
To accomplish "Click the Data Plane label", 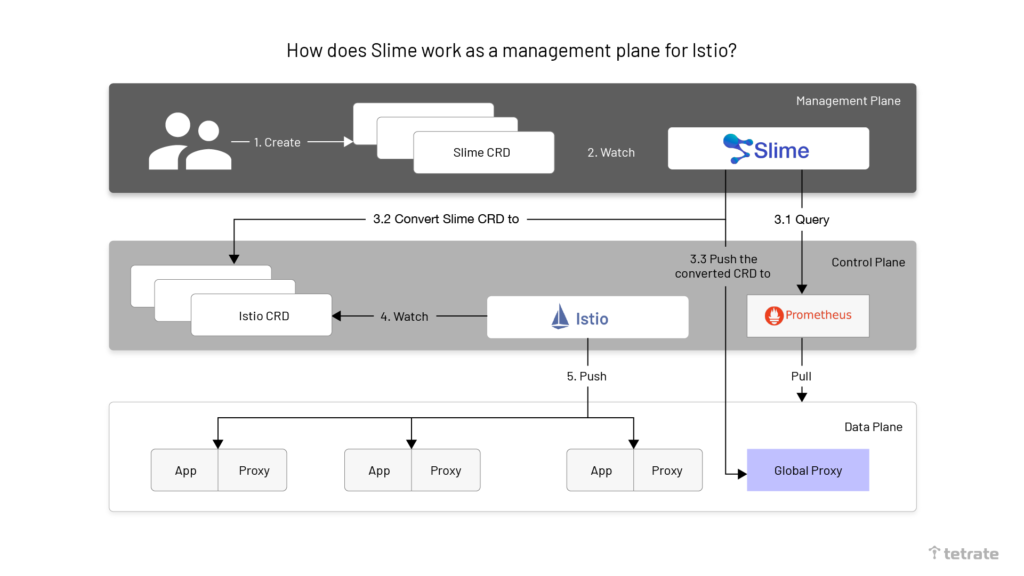I will pos(873,427).
